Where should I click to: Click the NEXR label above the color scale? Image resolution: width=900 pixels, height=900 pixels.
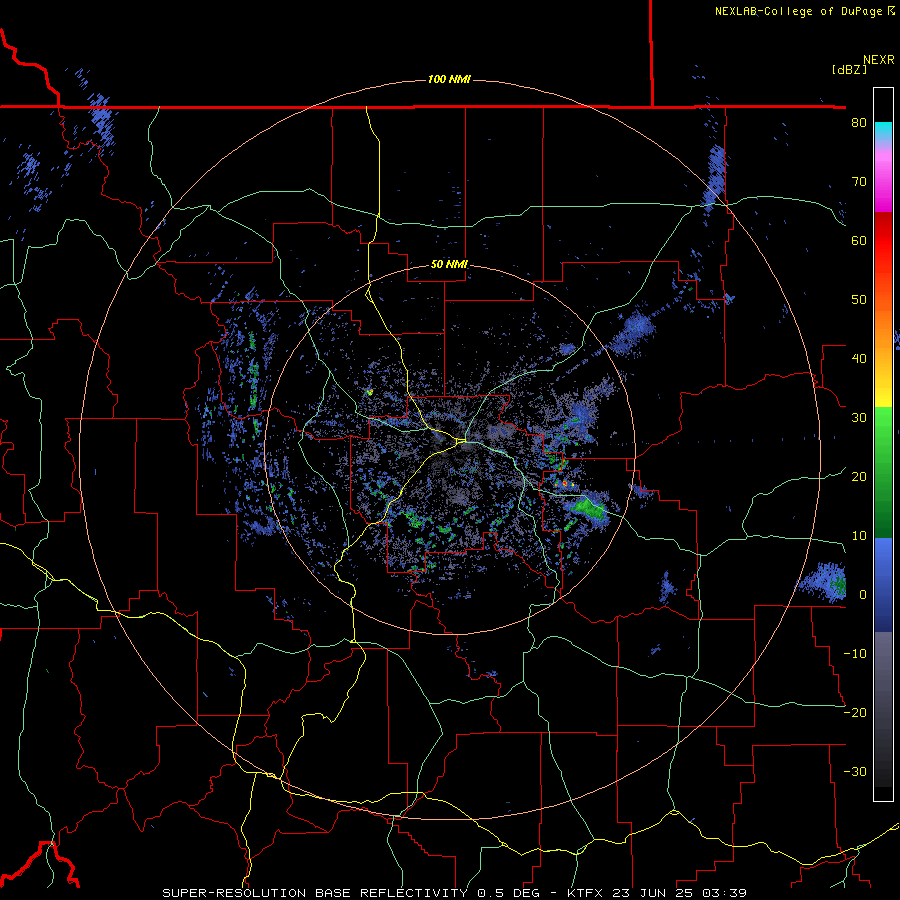click(879, 60)
